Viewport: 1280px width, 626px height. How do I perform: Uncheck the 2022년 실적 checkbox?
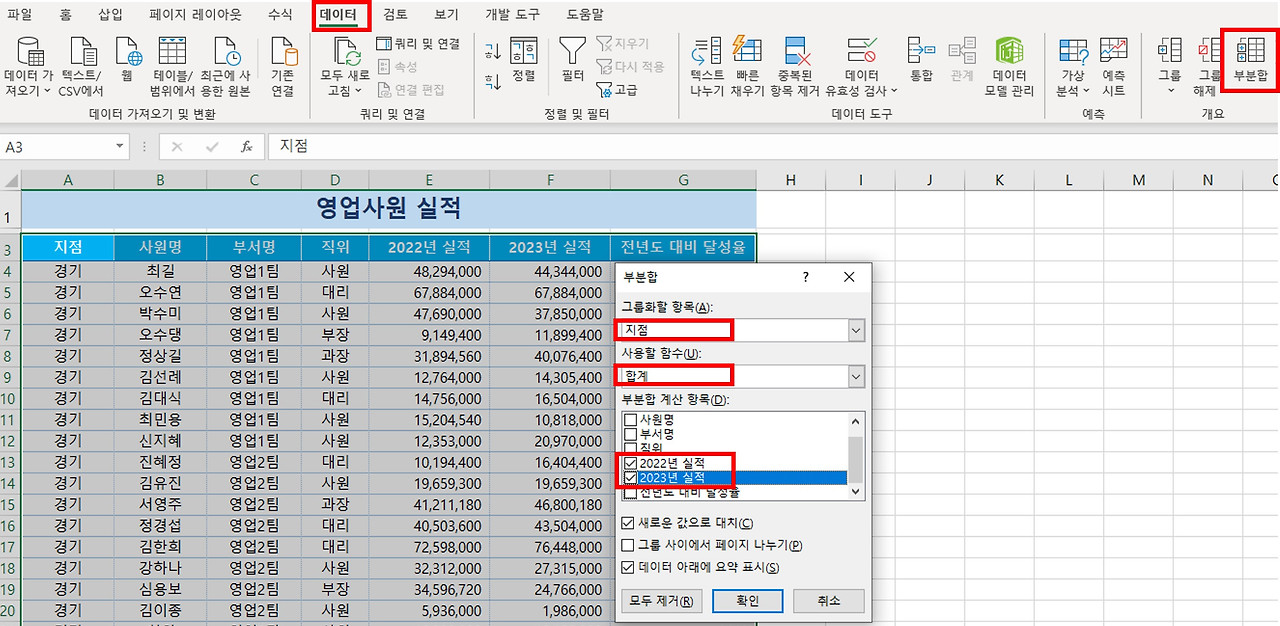tap(630, 463)
